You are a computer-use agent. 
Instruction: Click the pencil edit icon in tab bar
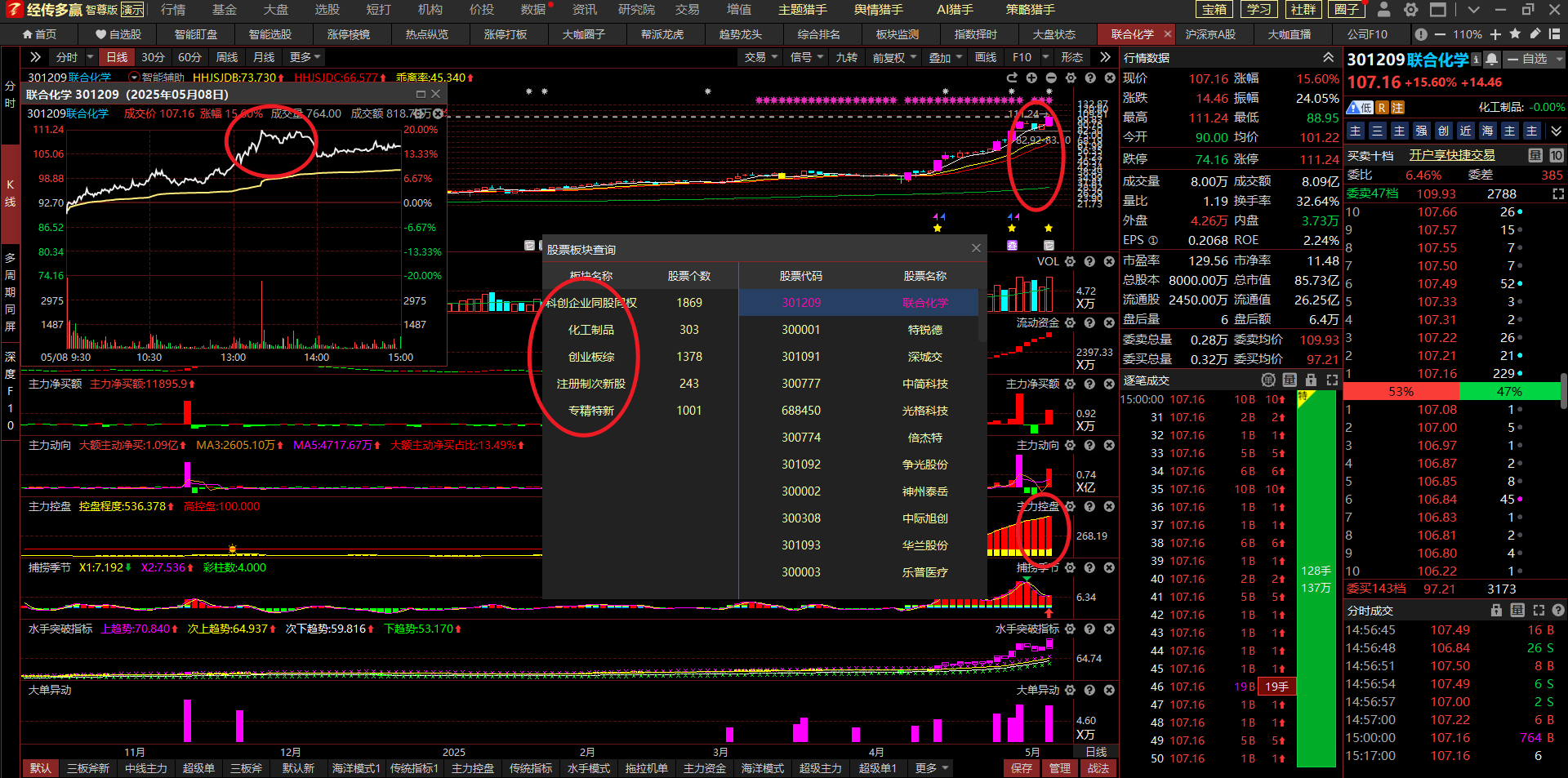coord(1535,34)
